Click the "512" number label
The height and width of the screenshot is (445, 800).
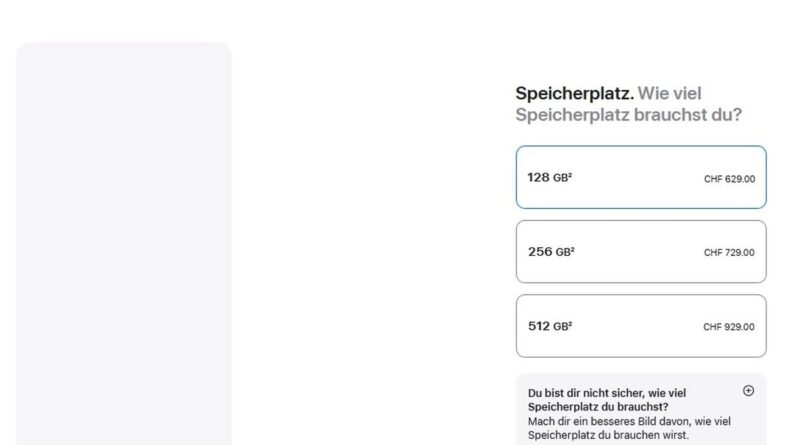pos(539,326)
